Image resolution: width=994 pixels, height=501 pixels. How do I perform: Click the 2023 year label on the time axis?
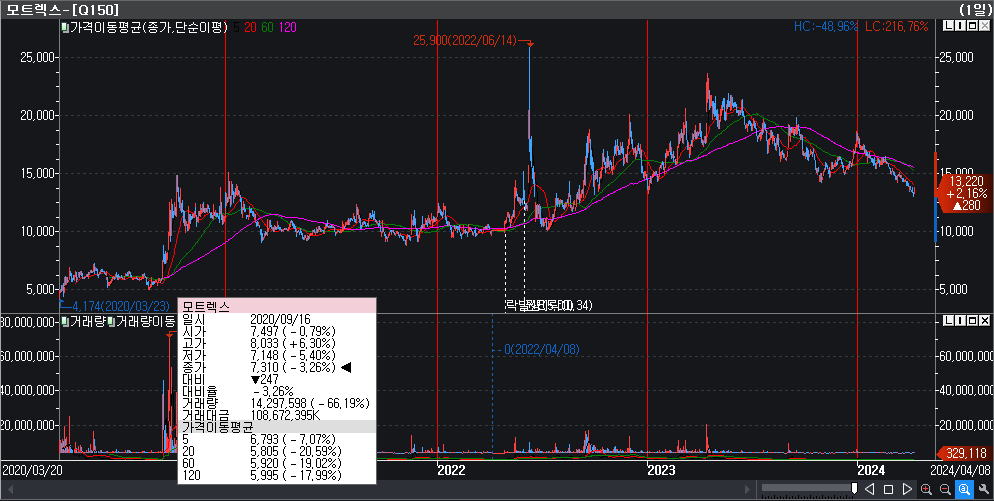tap(661, 470)
